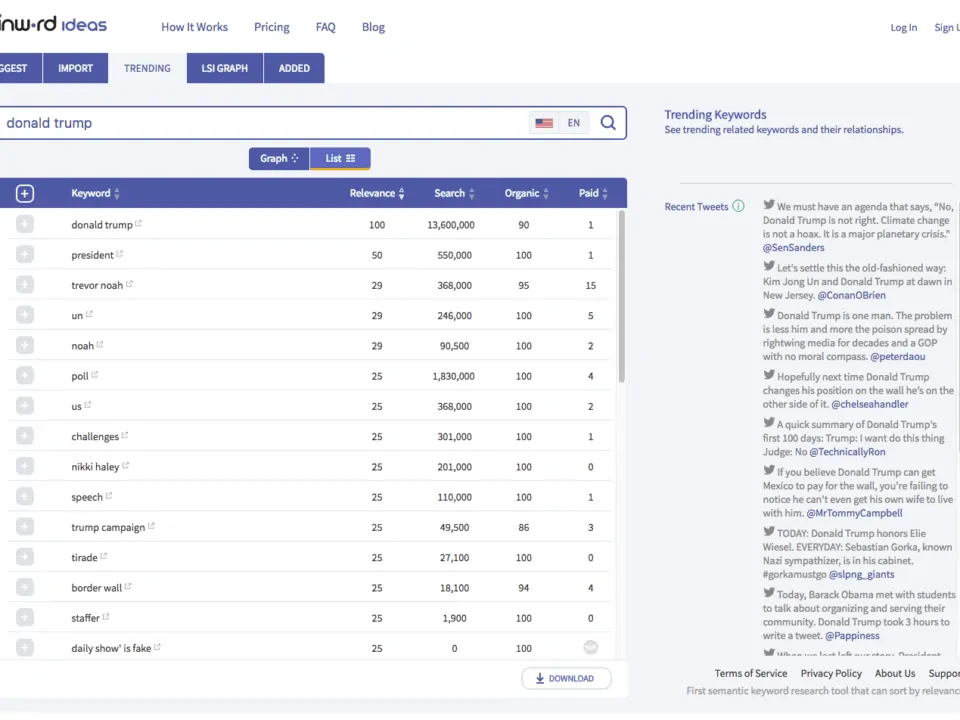Image resolution: width=960 pixels, height=720 pixels.
Task: Add the 'trevor noah' keyword with plus icon
Action: coord(24,285)
